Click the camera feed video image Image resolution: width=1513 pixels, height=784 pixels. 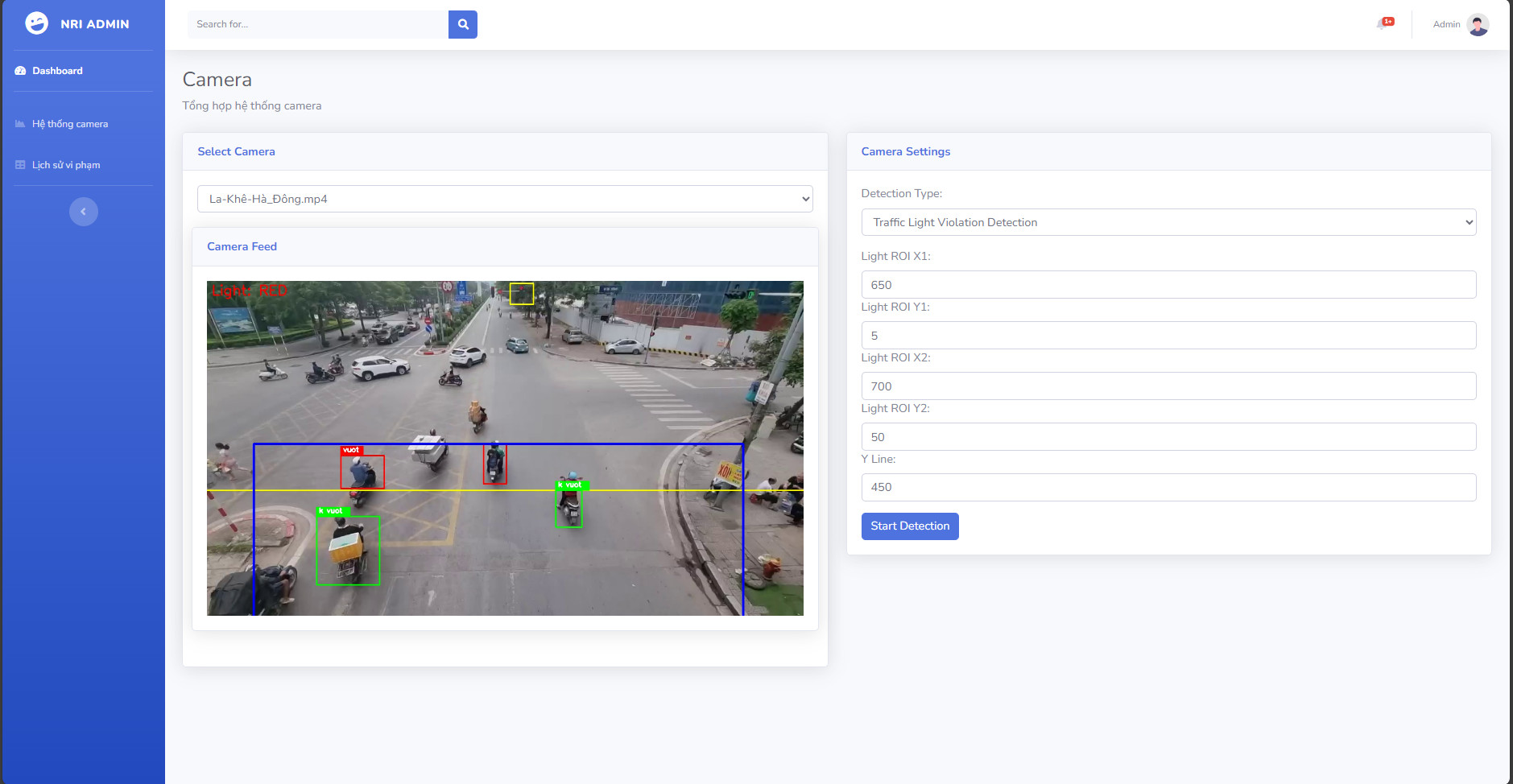505,448
